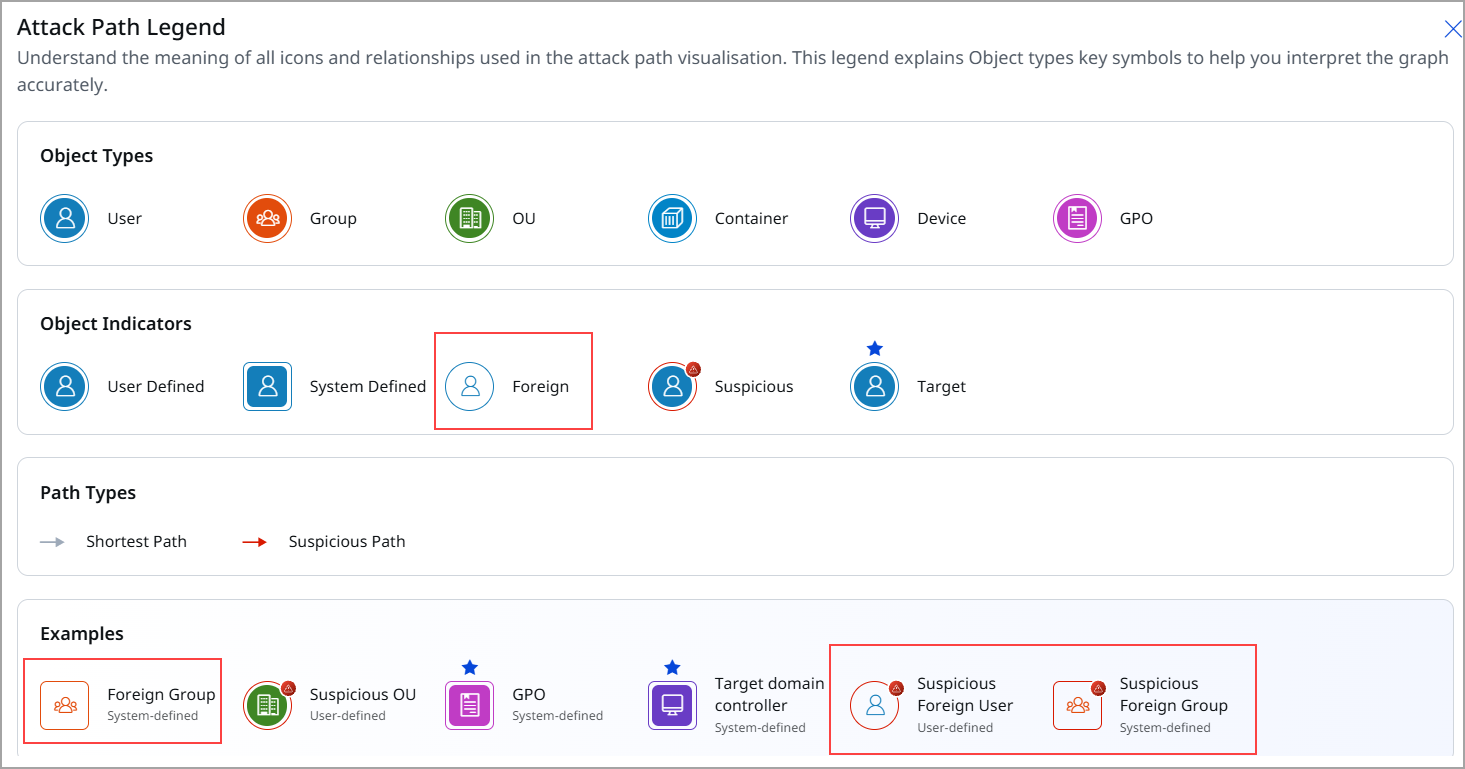Click the green OU object type icon

click(469, 218)
